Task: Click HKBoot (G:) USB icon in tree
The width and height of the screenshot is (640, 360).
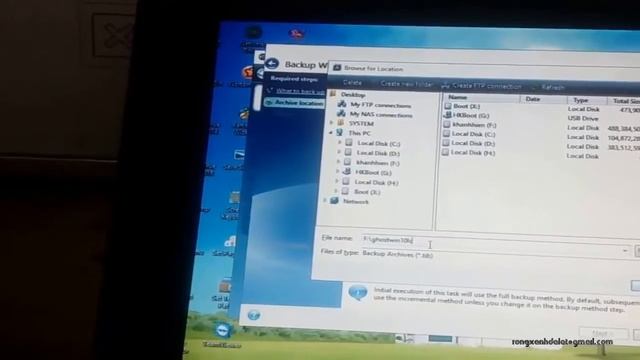Action: tap(347, 171)
